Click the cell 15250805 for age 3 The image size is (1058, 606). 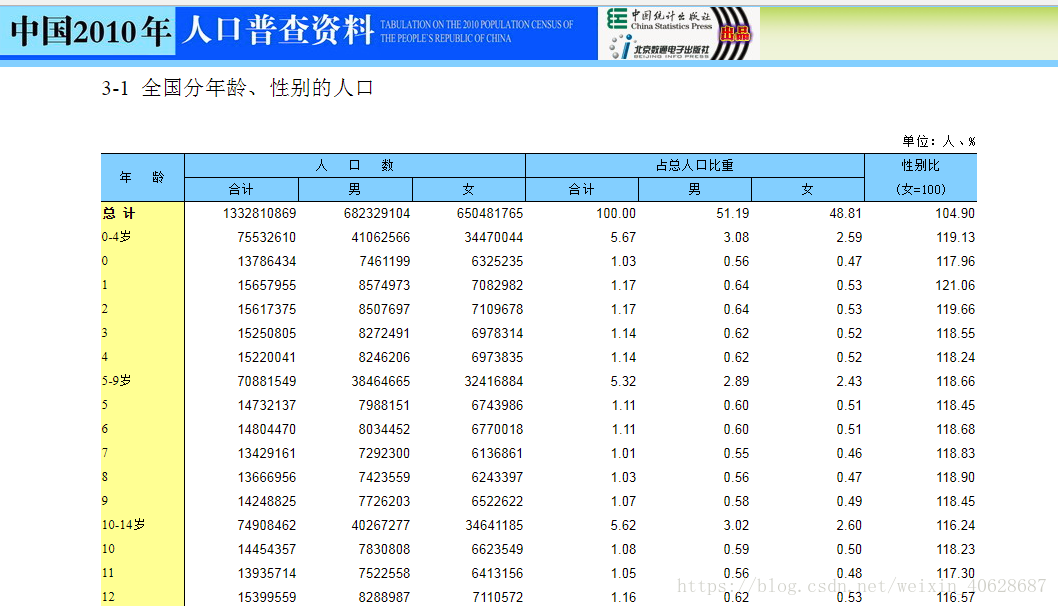tap(267, 333)
